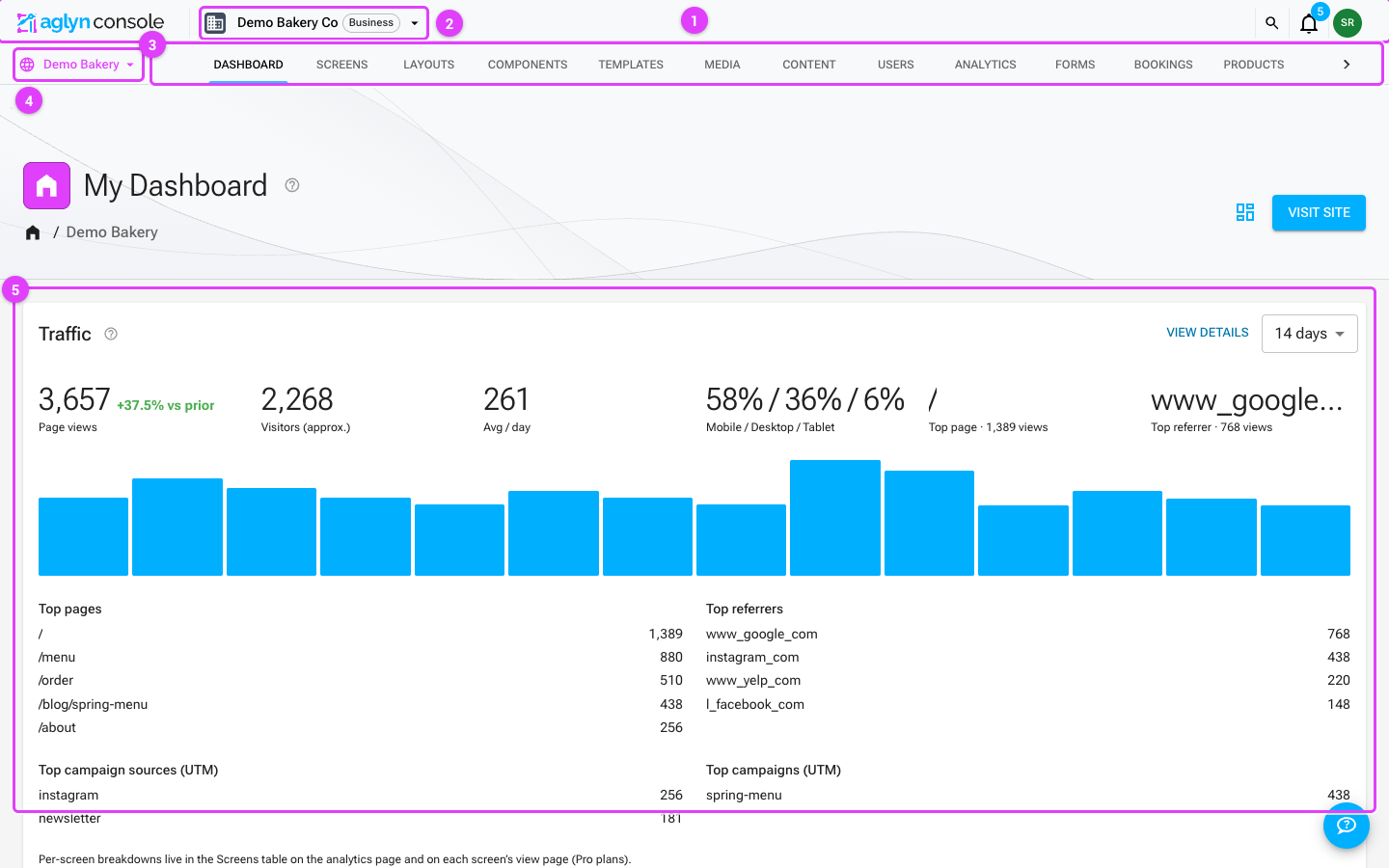Open the 14 days range dropdown
Screen dimensions: 1389x868
click(1310, 334)
